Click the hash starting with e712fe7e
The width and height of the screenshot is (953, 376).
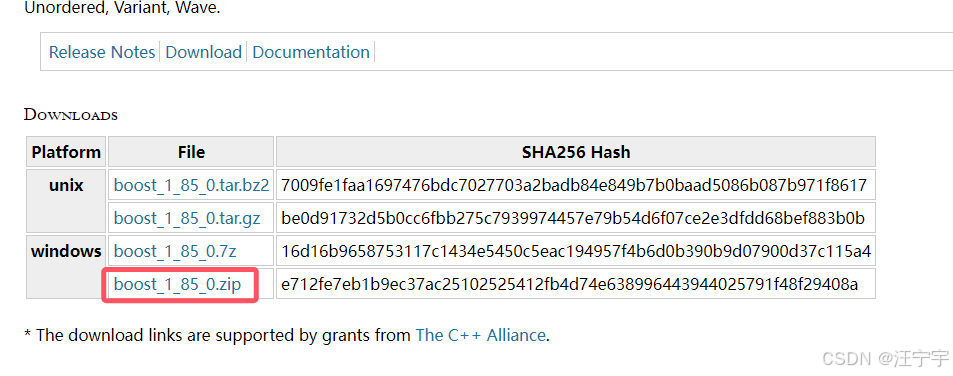pos(569,284)
